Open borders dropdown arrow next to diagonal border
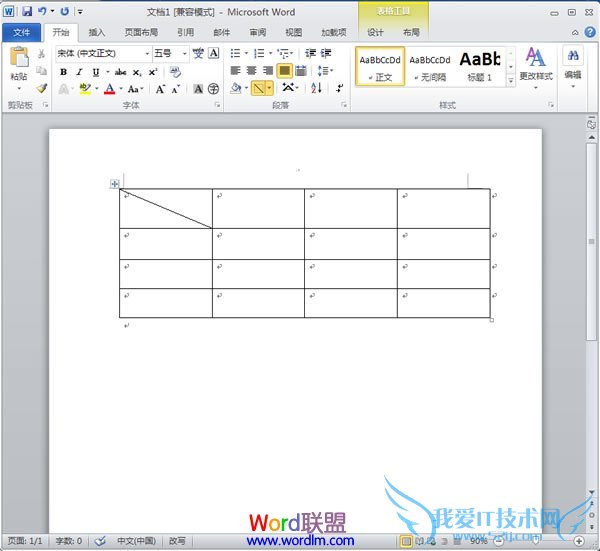 (x=270, y=88)
